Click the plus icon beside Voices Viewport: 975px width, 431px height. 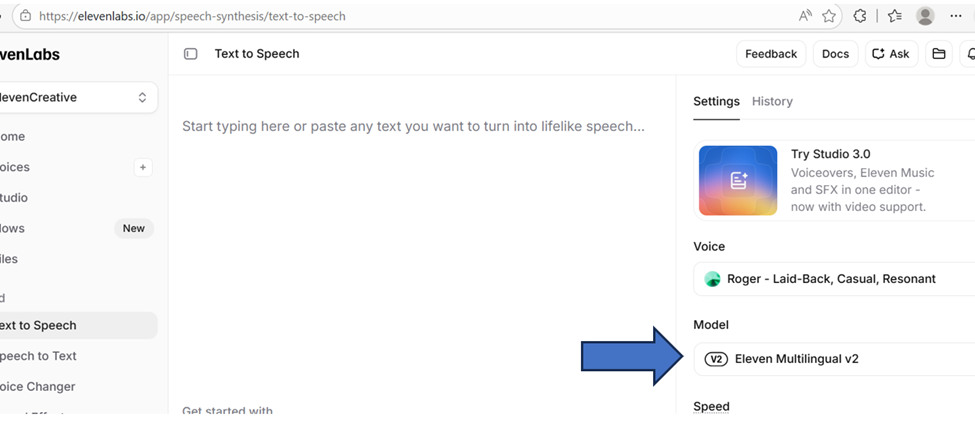click(x=143, y=168)
